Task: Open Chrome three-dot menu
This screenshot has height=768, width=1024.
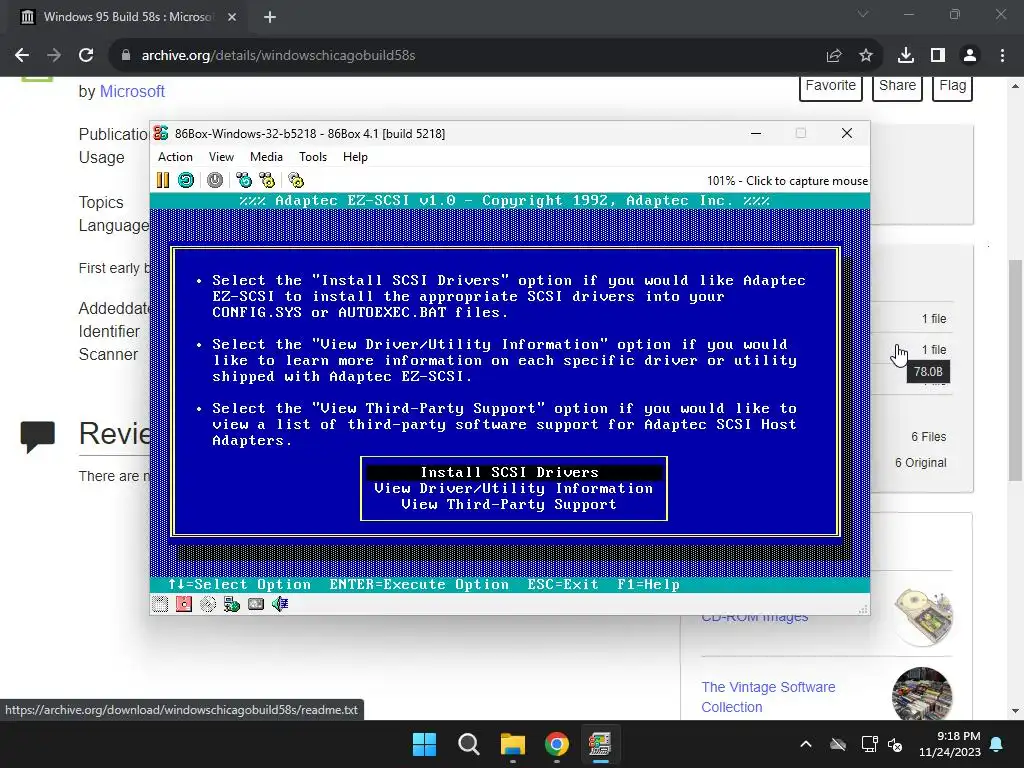Action: (x=1002, y=56)
